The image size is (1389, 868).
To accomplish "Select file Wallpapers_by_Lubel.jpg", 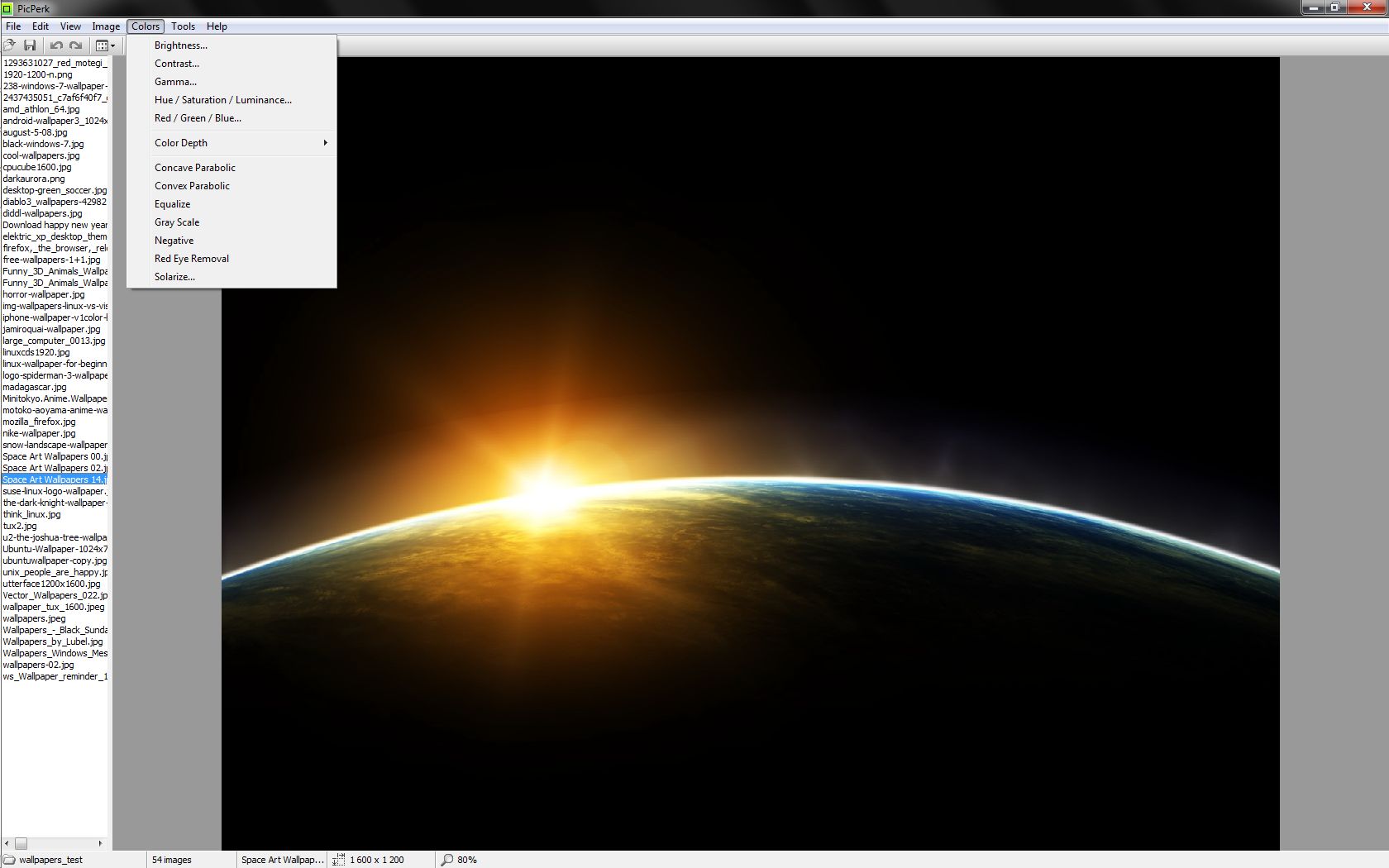I will point(53,641).
